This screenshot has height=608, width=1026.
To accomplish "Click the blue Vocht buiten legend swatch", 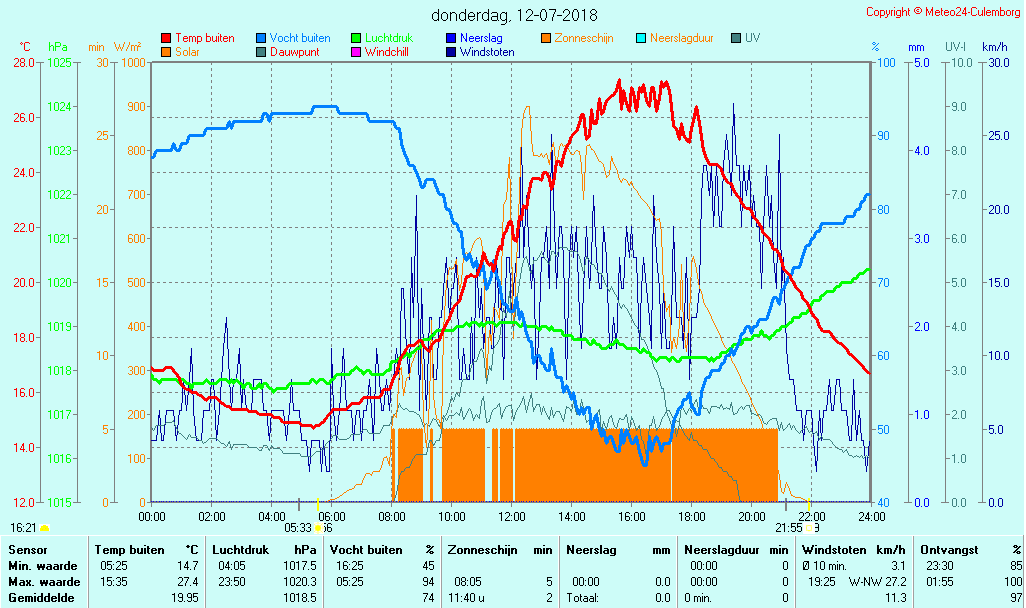I will pyautogui.click(x=261, y=38).
